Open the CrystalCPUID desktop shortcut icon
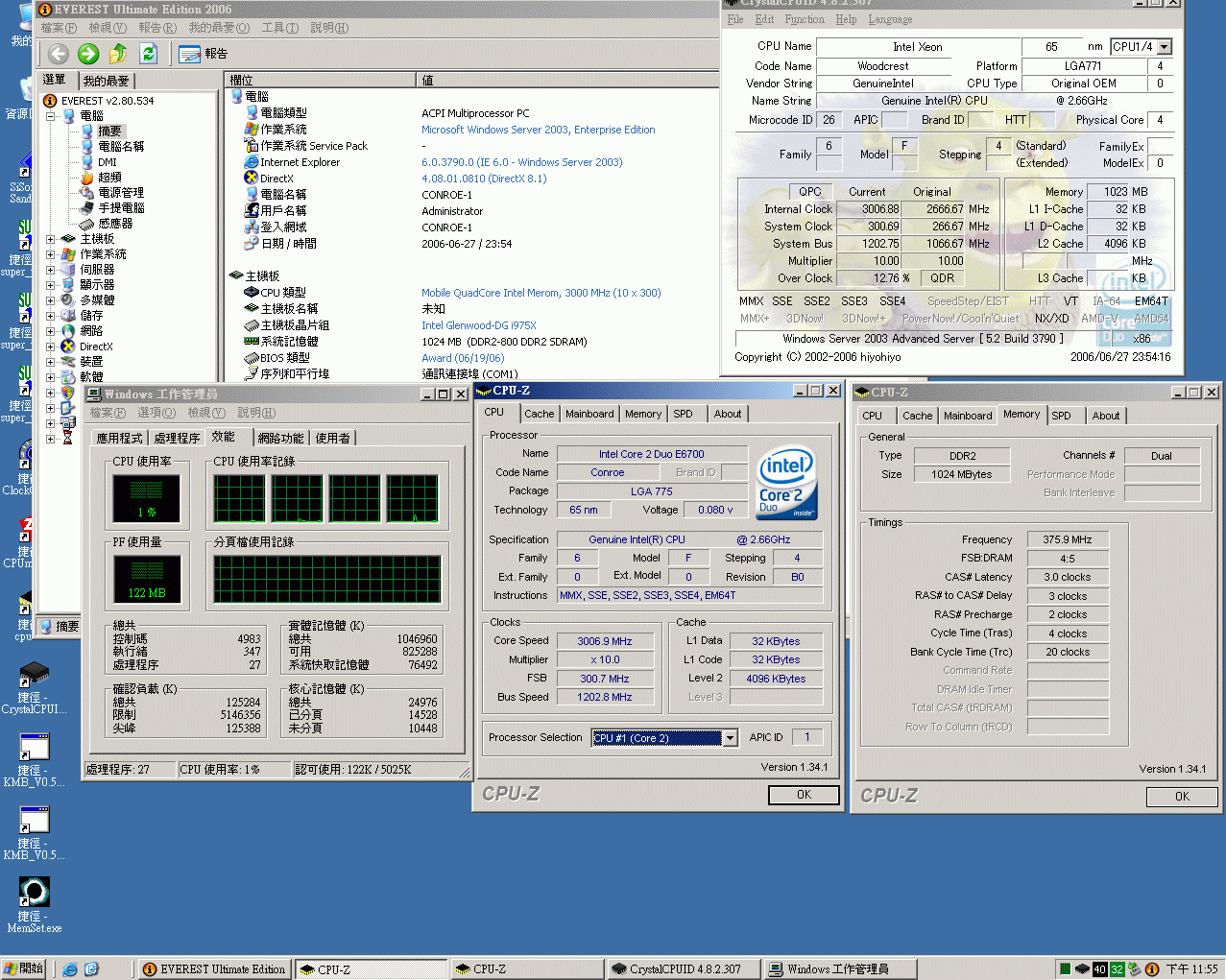The height and width of the screenshot is (980, 1226). (x=34, y=674)
